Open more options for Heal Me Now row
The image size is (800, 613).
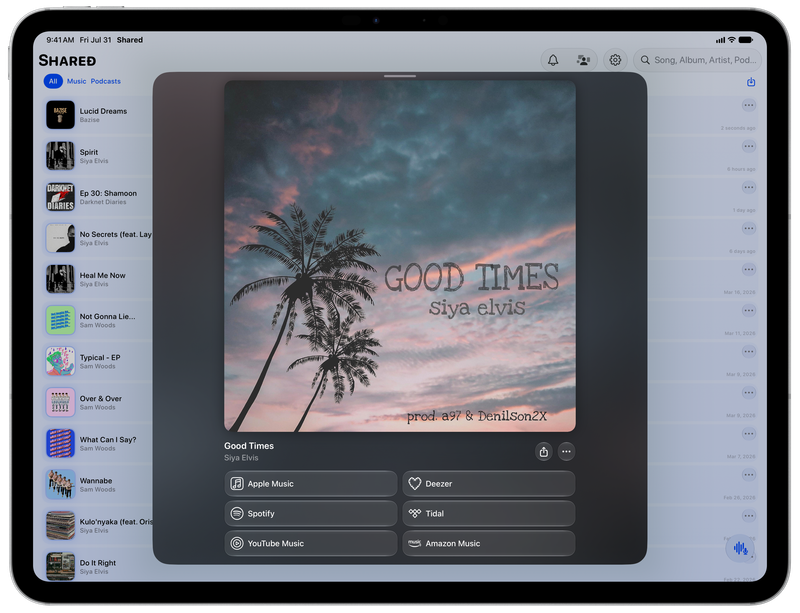(x=748, y=269)
